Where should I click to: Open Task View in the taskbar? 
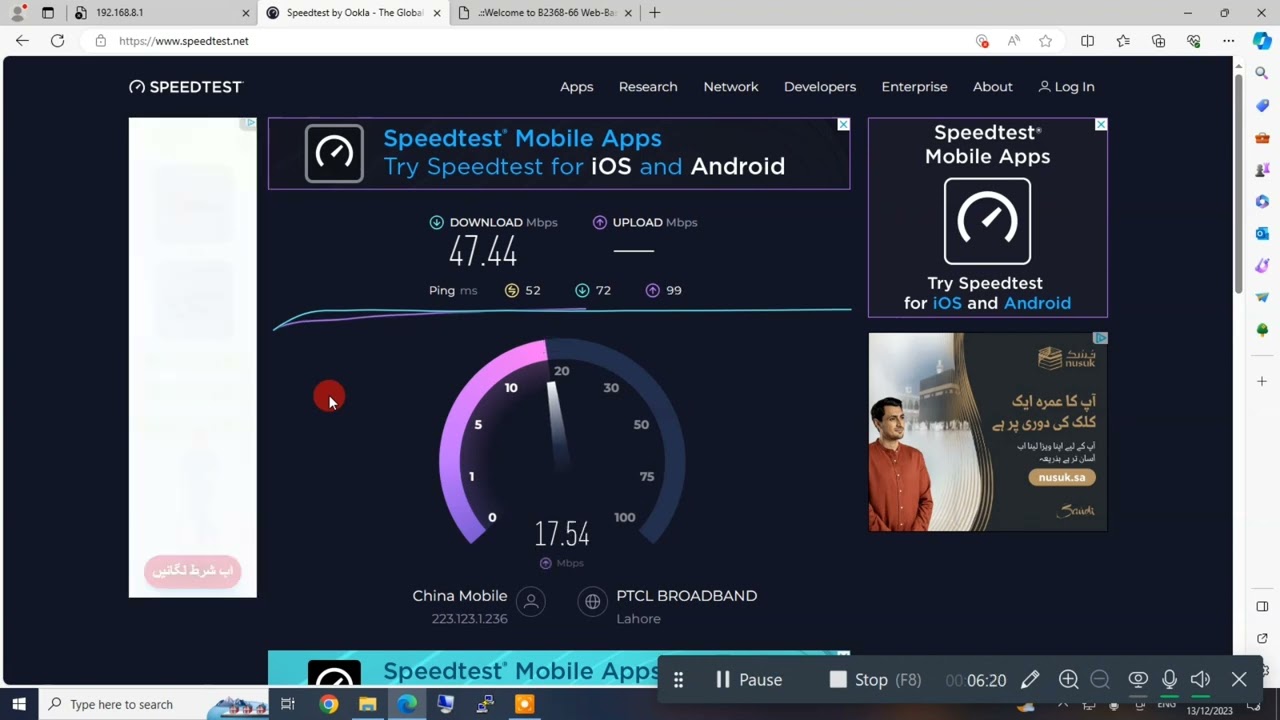coord(288,704)
